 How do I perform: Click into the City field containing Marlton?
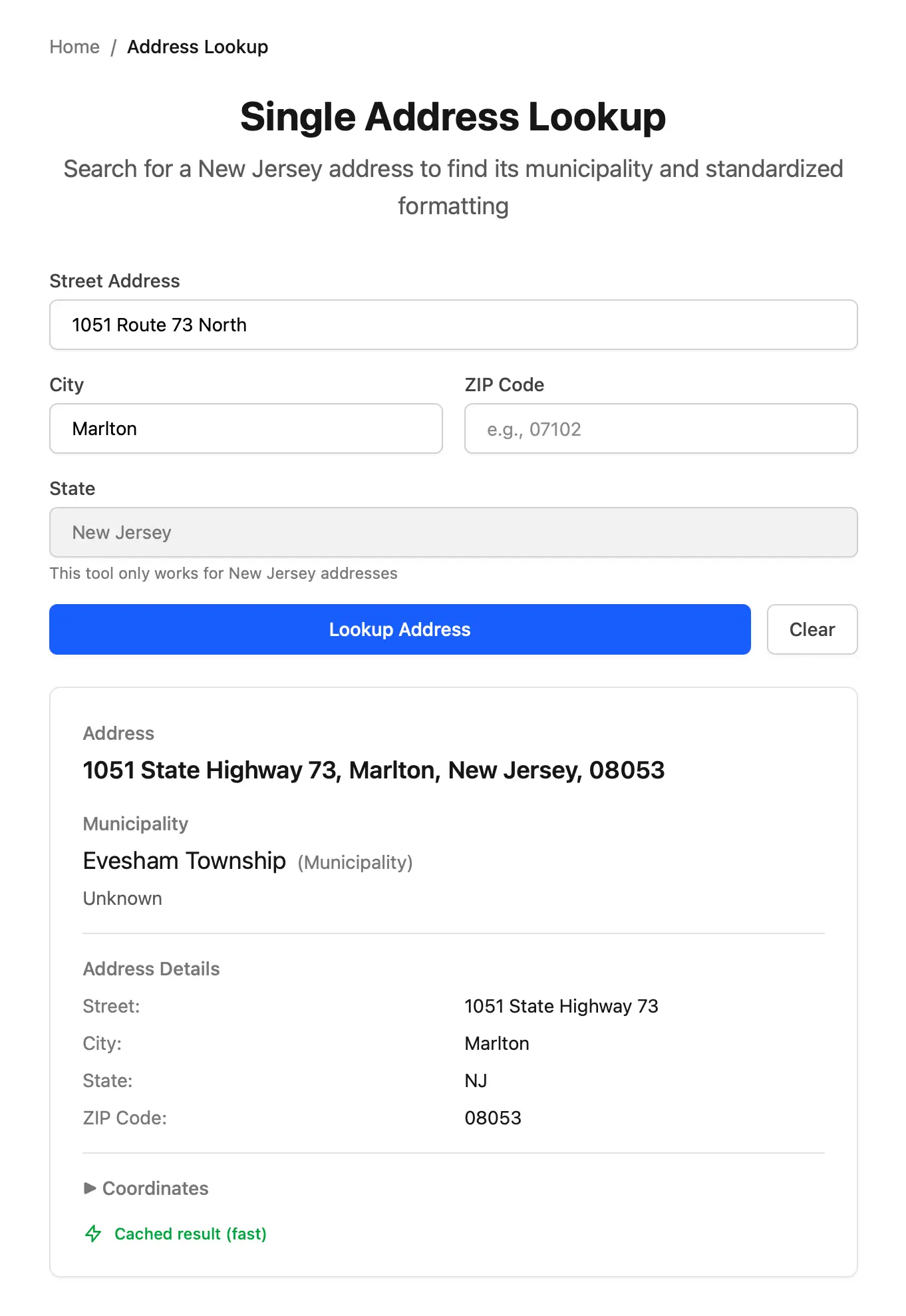[x=245, y=428]
